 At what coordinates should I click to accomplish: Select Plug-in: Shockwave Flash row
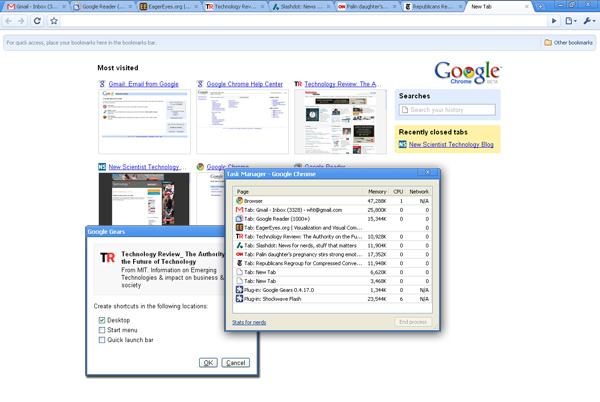pos(333,299)
